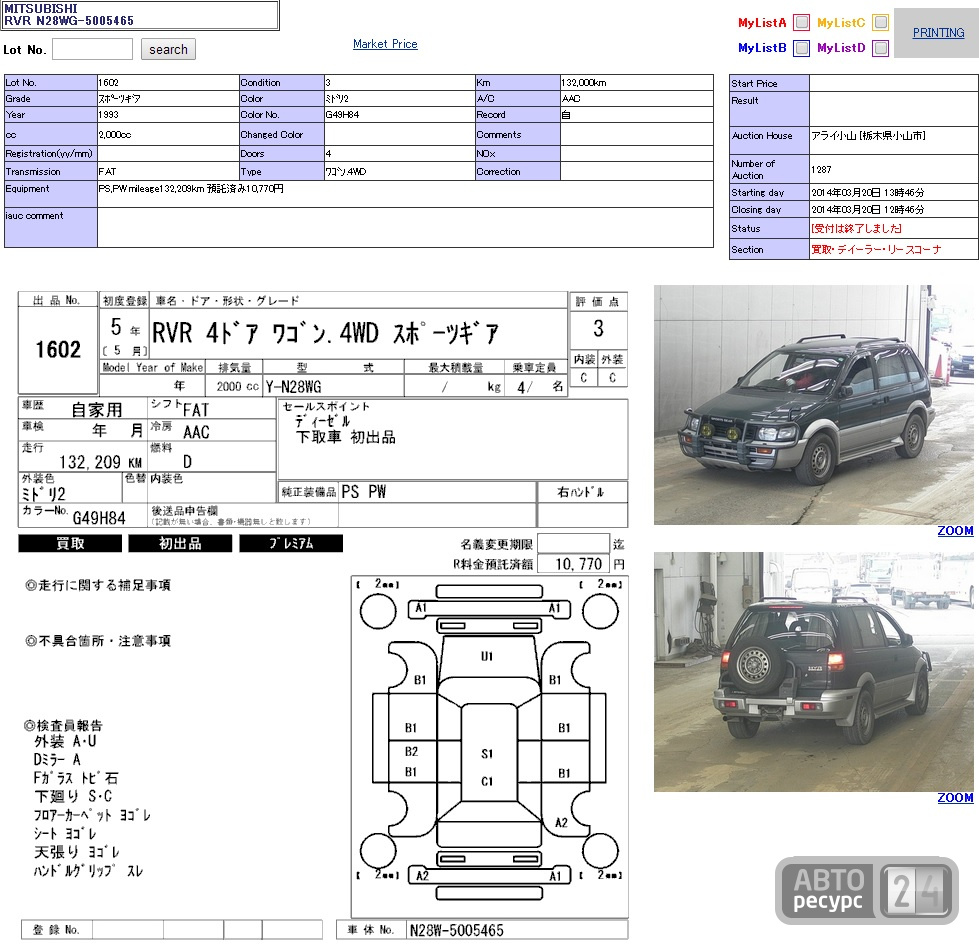Tick the MyListC checkbox
This screenshot has width=979, height=945.
point(880,22)
